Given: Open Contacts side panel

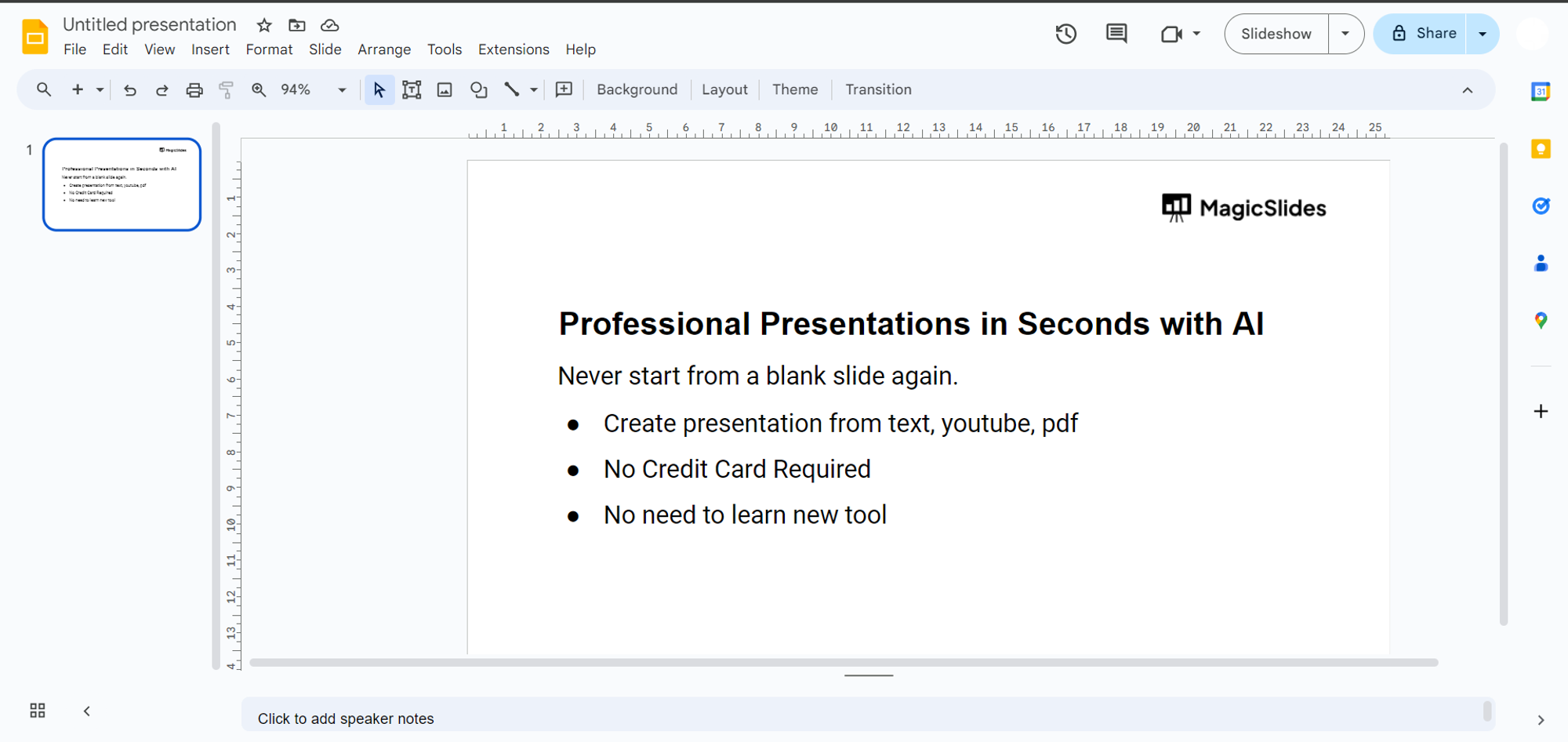Looking at the screenshot, I should coord(1541,264).
